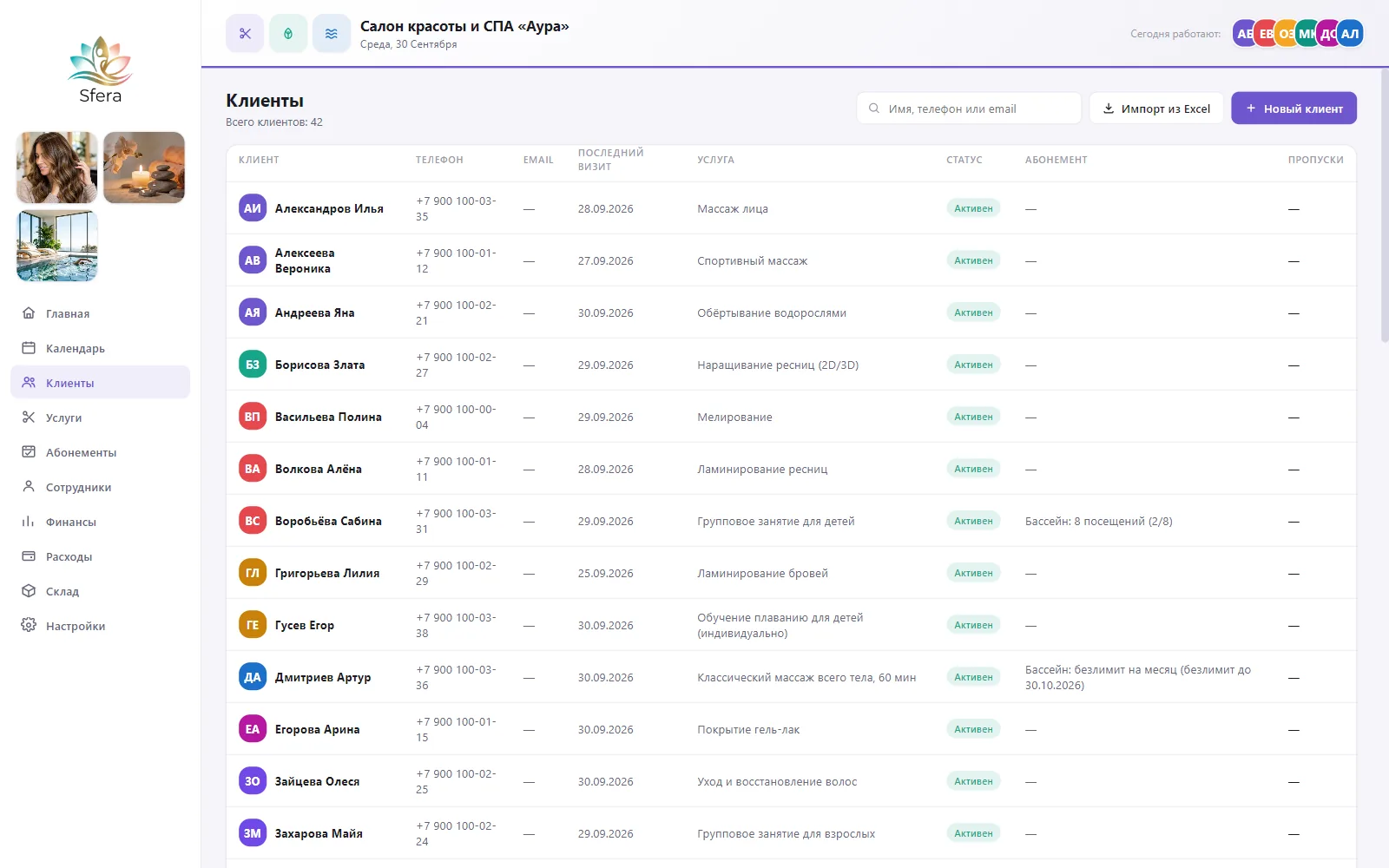Open the Услуги section
The height and width of the screenshot is (868, 1389).
pos(100,418)
